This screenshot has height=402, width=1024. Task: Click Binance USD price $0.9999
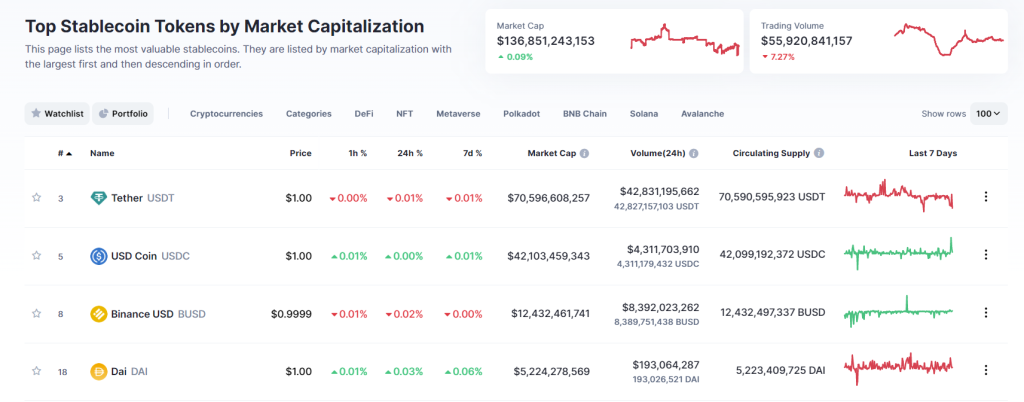[291, 314]
